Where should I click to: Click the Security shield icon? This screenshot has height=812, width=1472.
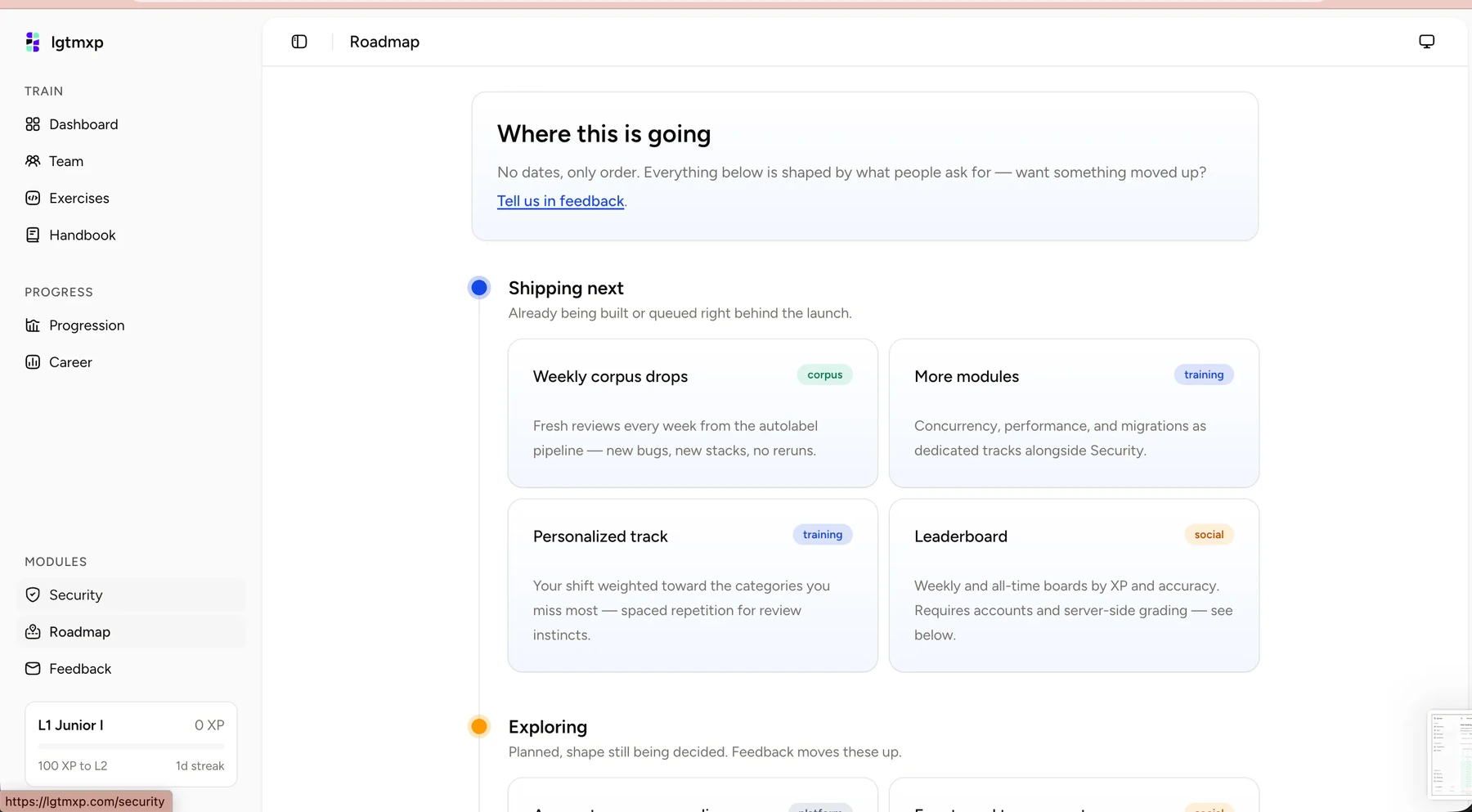tap(33, 595)
